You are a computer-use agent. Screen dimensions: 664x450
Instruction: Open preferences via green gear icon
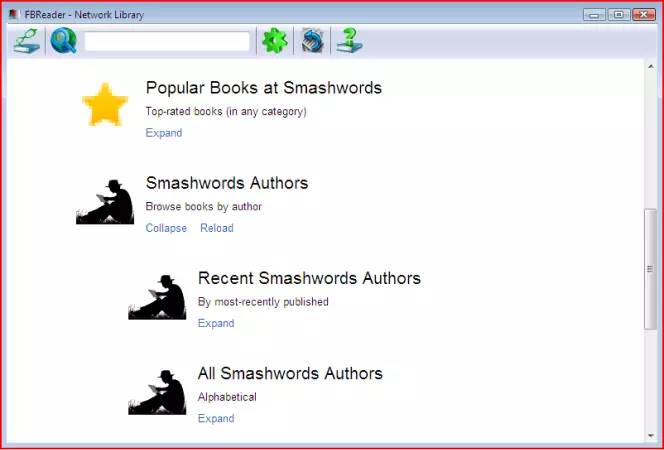[274, 41]
